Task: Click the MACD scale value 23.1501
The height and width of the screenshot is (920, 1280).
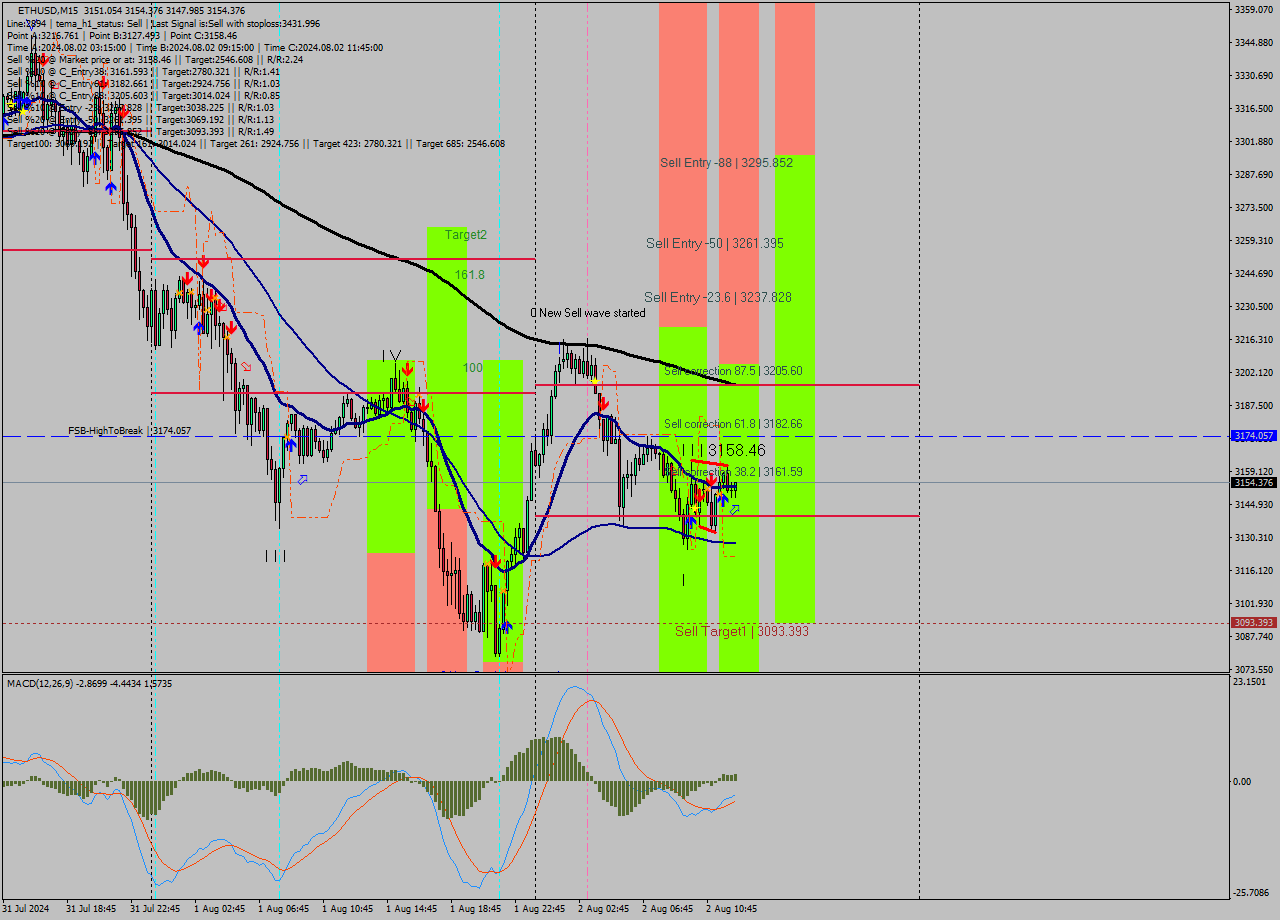Action: tap(1250, 681)
